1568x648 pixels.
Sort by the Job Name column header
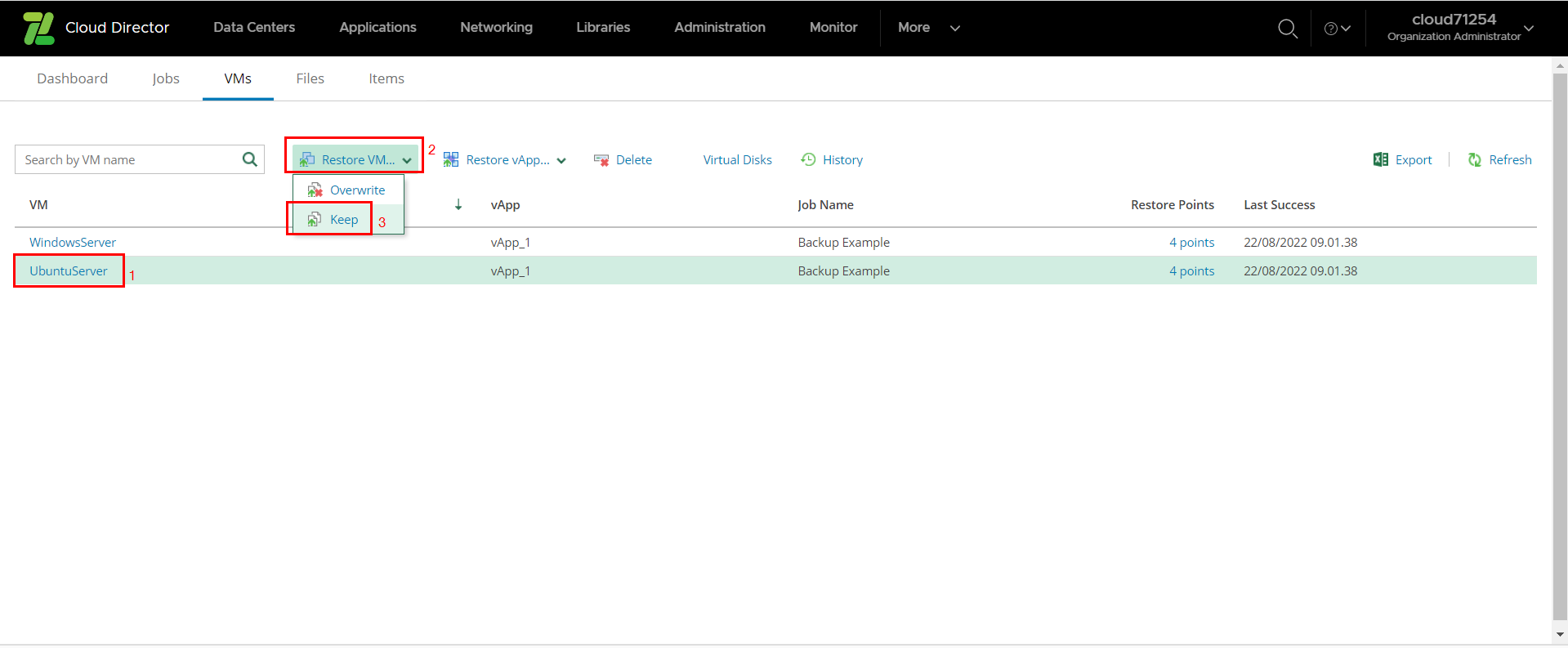pos(825,205)
